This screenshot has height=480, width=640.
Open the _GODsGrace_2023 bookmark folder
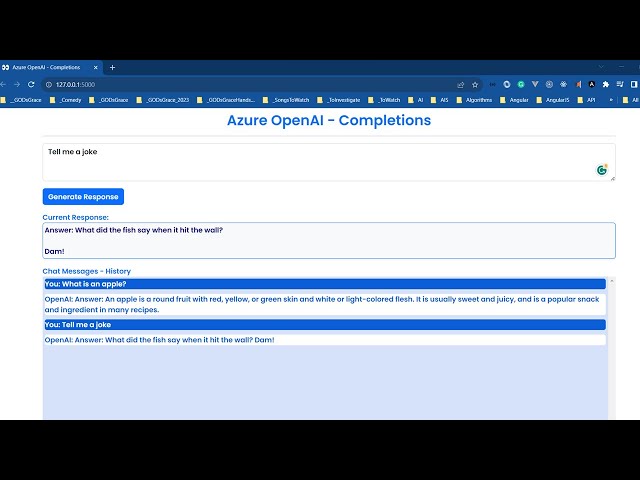point(163,100)
